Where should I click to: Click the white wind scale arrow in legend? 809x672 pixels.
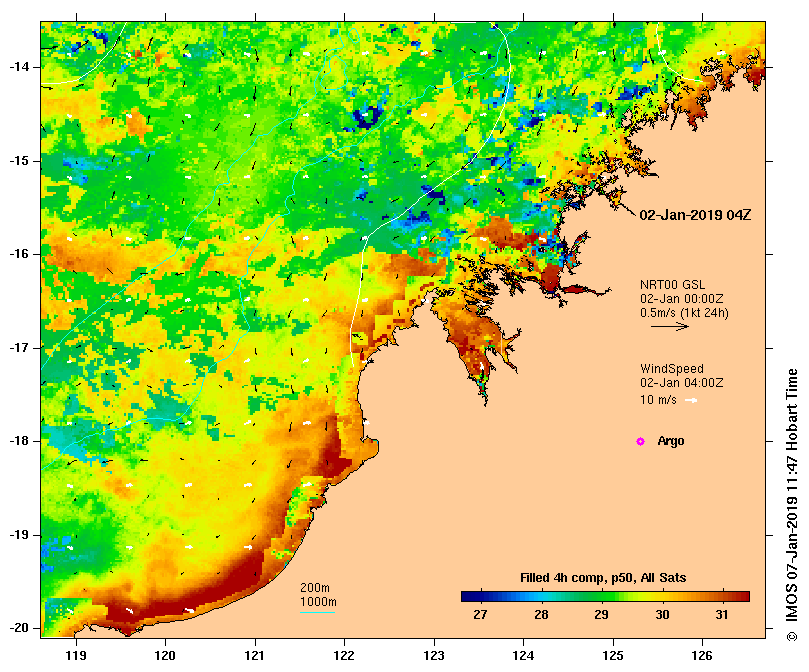pyautogui.click(x=691, y=400)
